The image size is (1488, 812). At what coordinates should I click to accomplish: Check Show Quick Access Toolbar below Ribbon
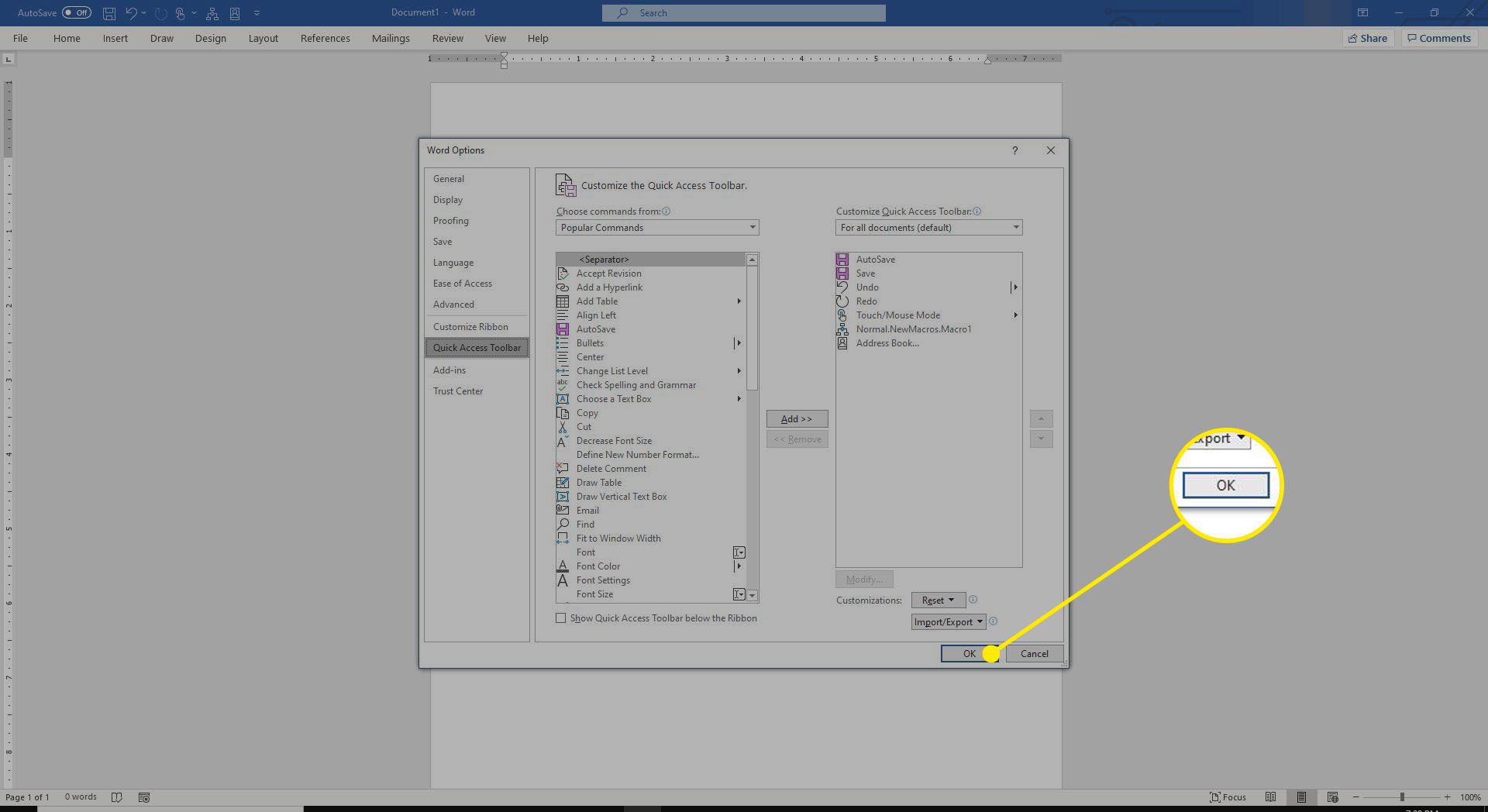point(561,618)
